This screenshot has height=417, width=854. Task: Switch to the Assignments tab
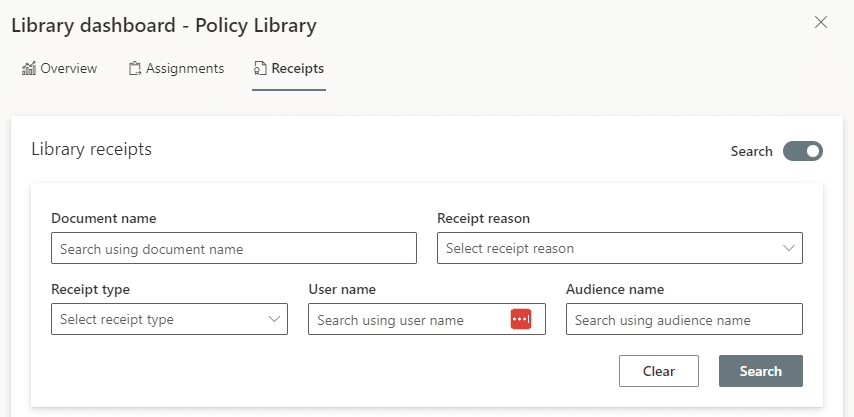pyautogui.click(x=176, y=69)
